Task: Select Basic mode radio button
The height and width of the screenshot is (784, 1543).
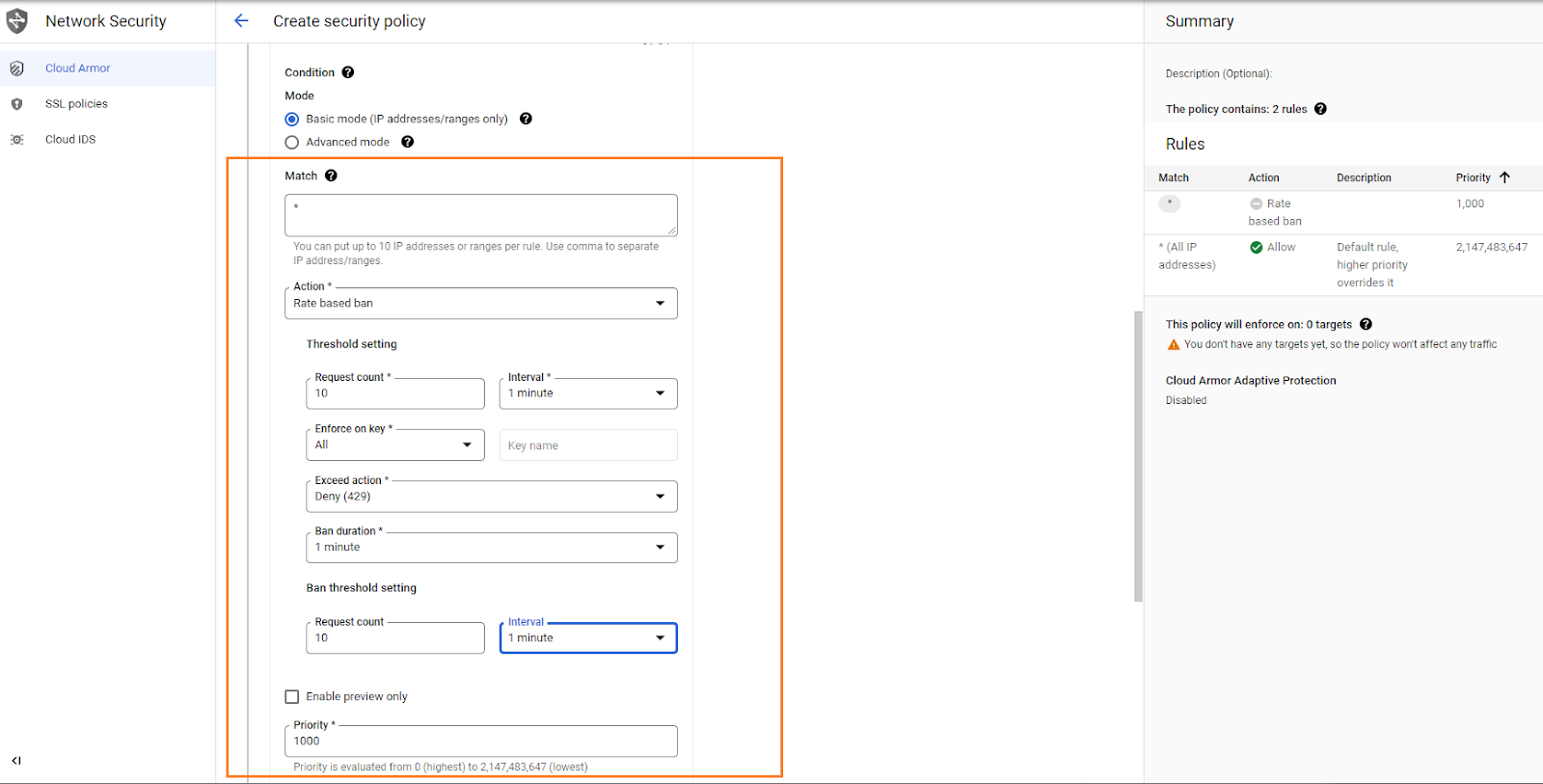Action: coord(292,120)
